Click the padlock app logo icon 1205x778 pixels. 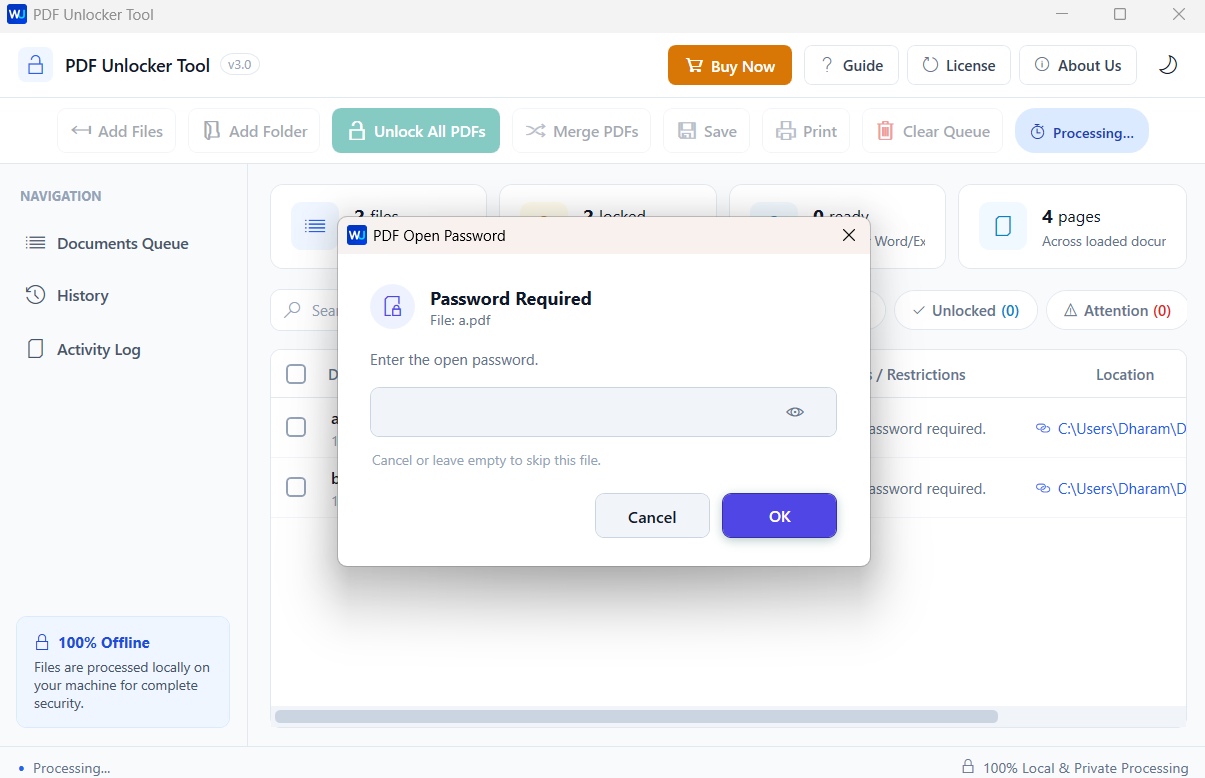tap(35, 65)
